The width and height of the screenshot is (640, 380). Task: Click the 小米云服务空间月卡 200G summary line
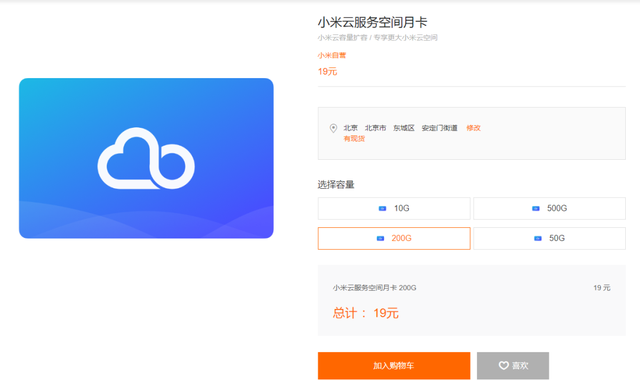(x=374, y=288)
